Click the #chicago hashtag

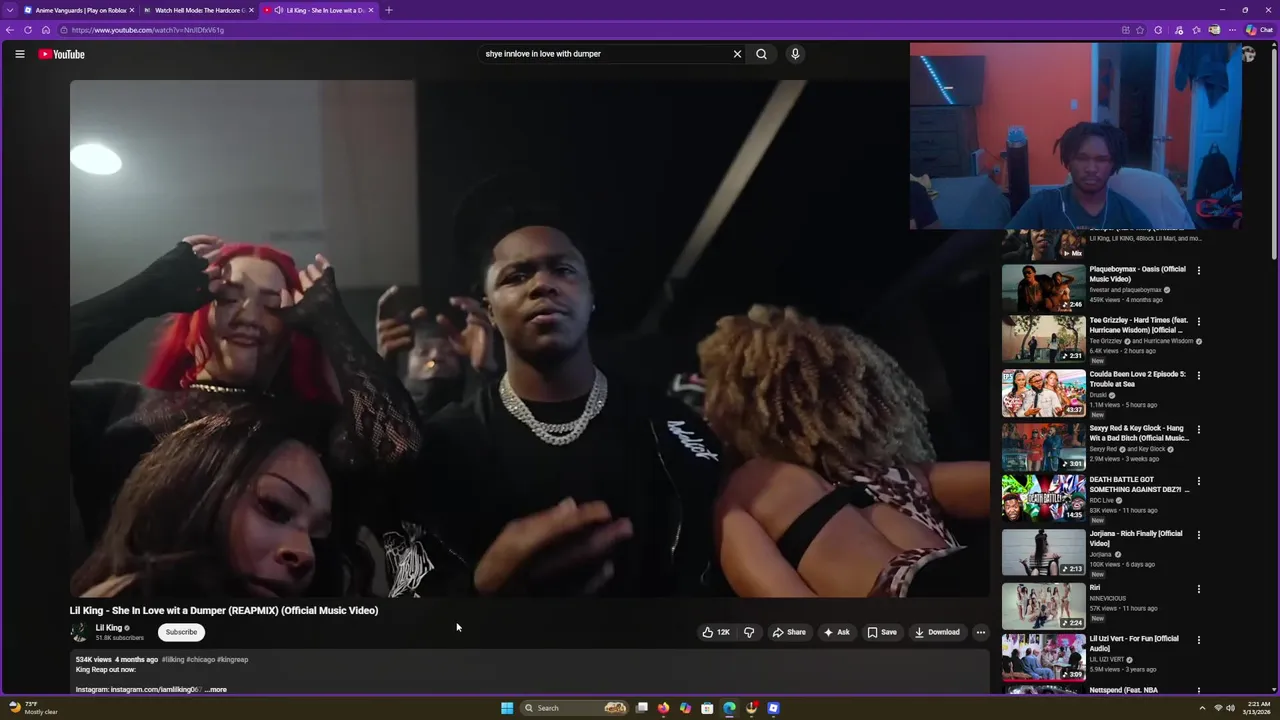point(200,660)
